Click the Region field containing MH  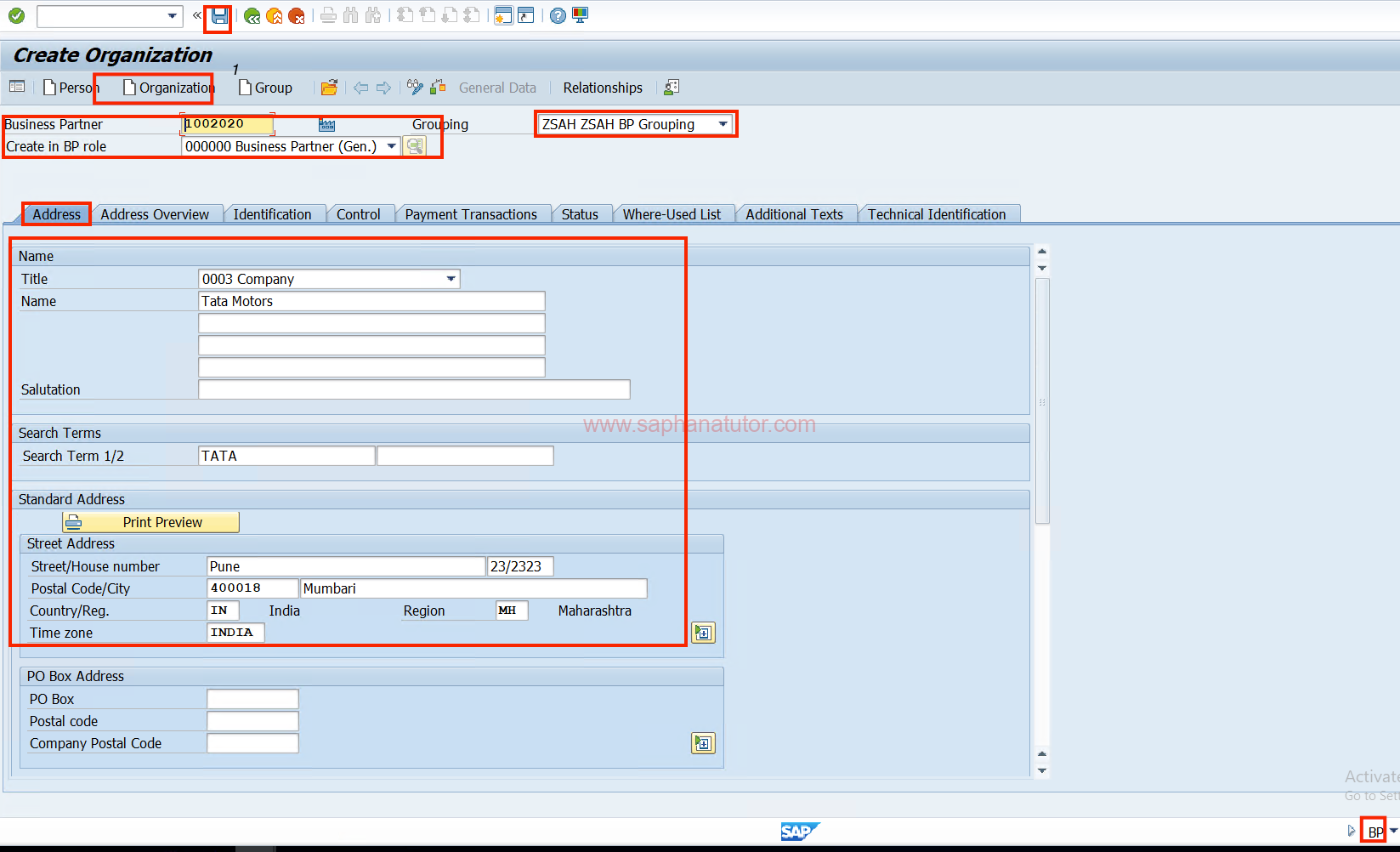click(x=512, y=611)
